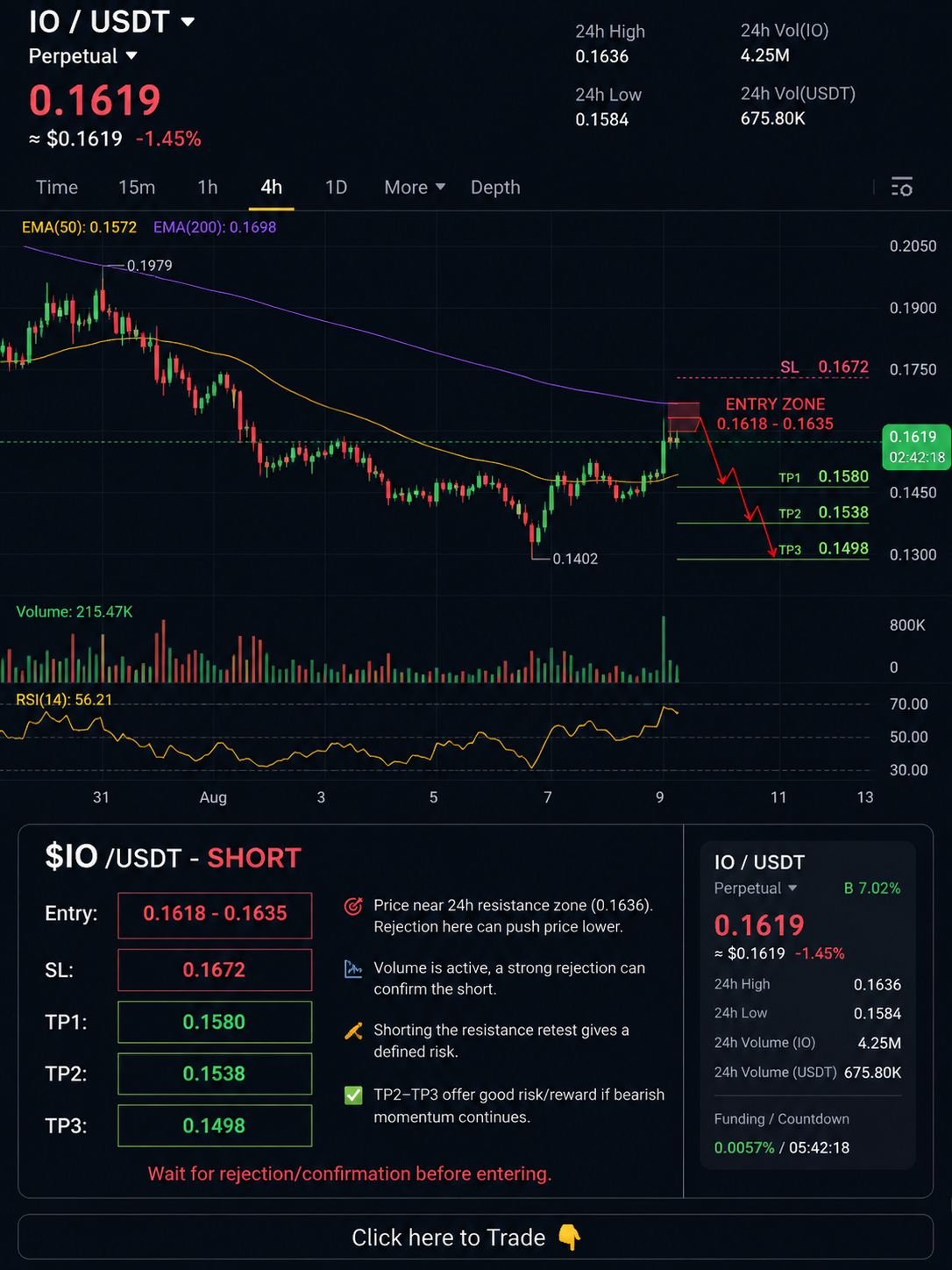Viewport: 952px width, 1270px height.
Task: Click the funding rate 0.0057% value
Action: (744, 1147)
